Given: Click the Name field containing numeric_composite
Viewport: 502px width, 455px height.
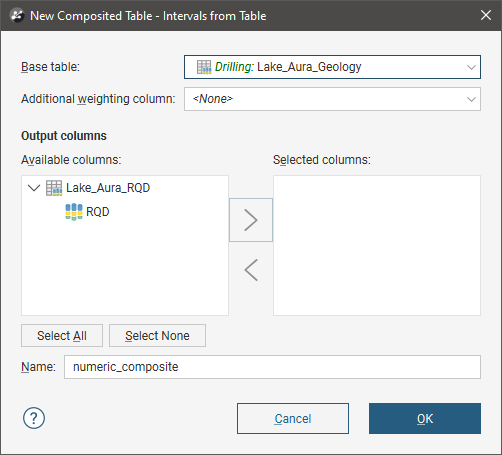Looking at the screenshot, I should coord(272,367).
